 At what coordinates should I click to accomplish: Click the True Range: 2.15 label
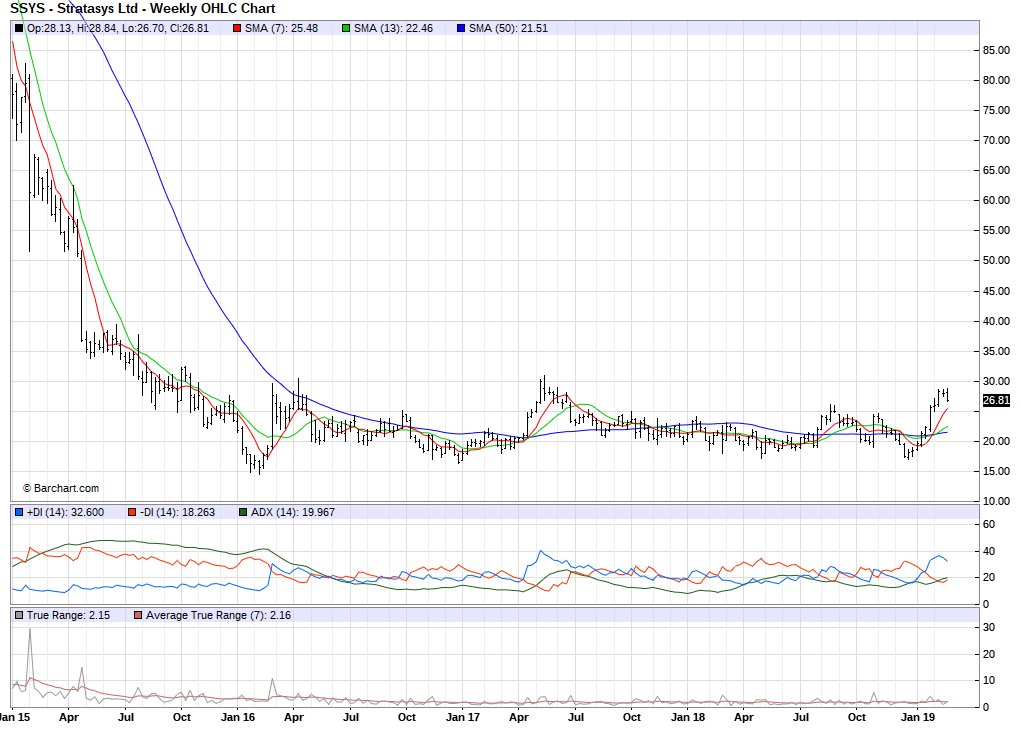tap(68, 615)
